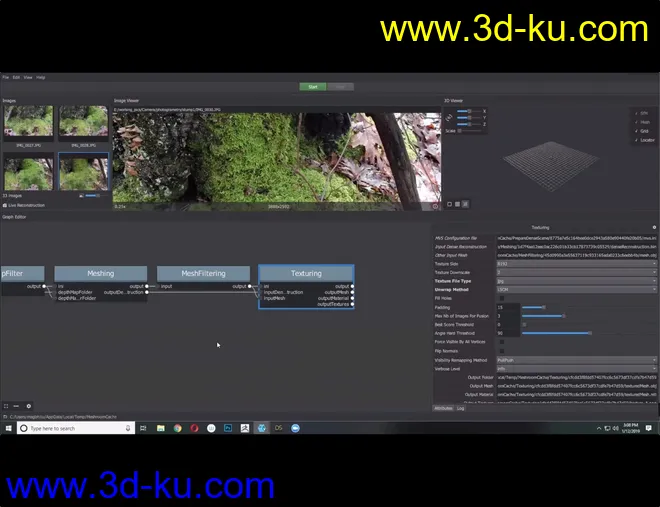Adjust the Scale slider in 3D Viewer
This screenshot has width=660, height=507.
(469, 131)
